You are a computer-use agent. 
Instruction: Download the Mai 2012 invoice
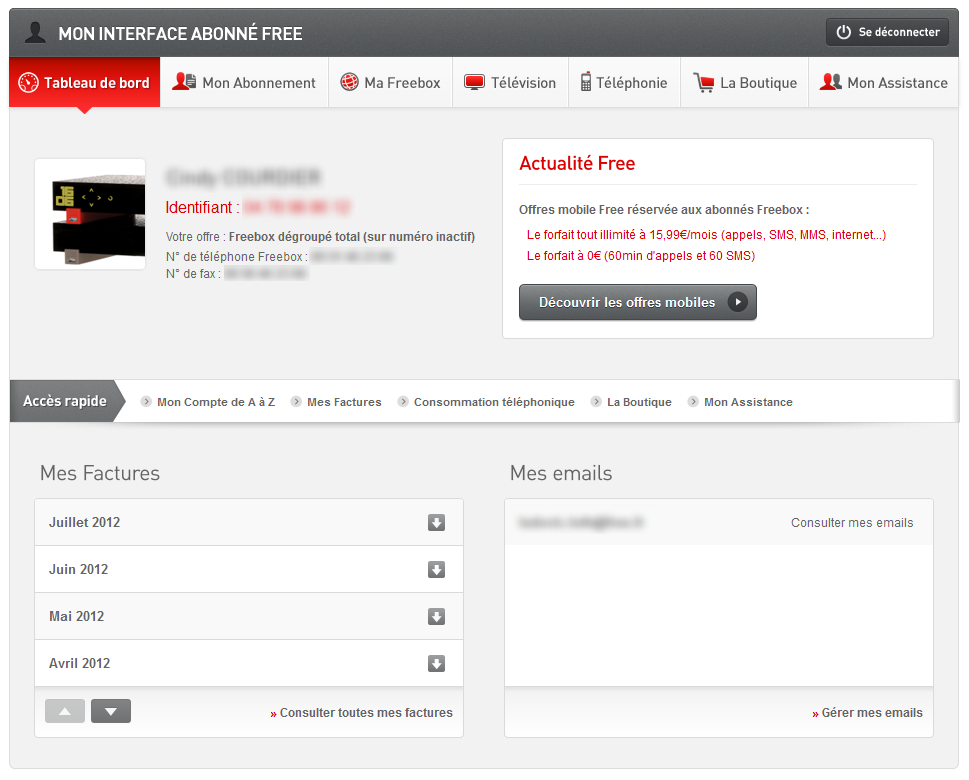click(436, 617)
